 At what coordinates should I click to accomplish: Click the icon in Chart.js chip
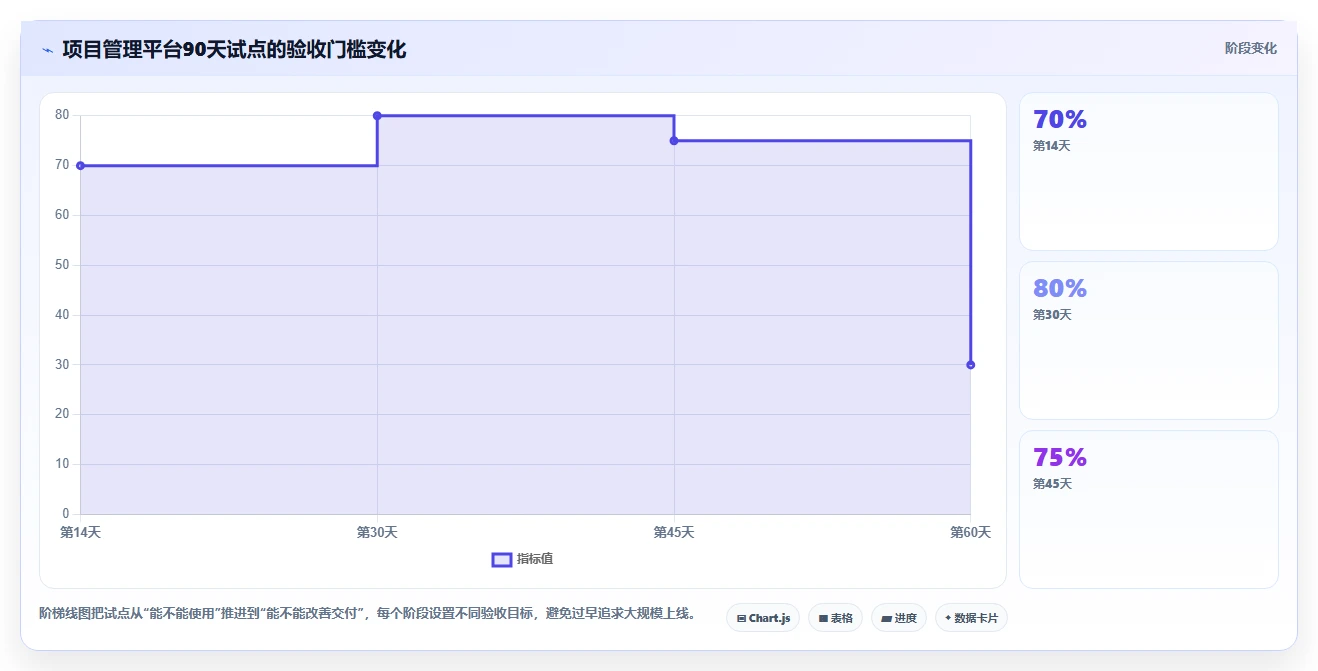(741, 619)
